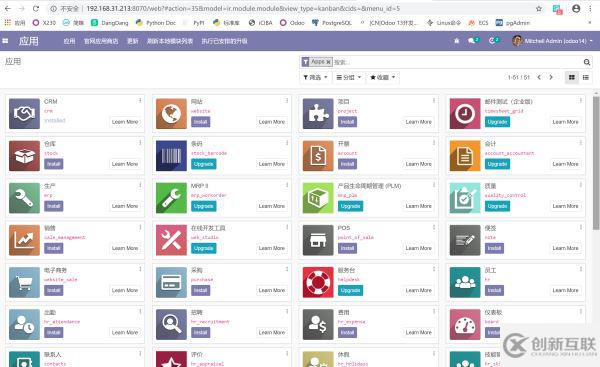Go to previous page of apps
Image resolution: width=600 pixels, height=367 pixels.
pos(539,77)
